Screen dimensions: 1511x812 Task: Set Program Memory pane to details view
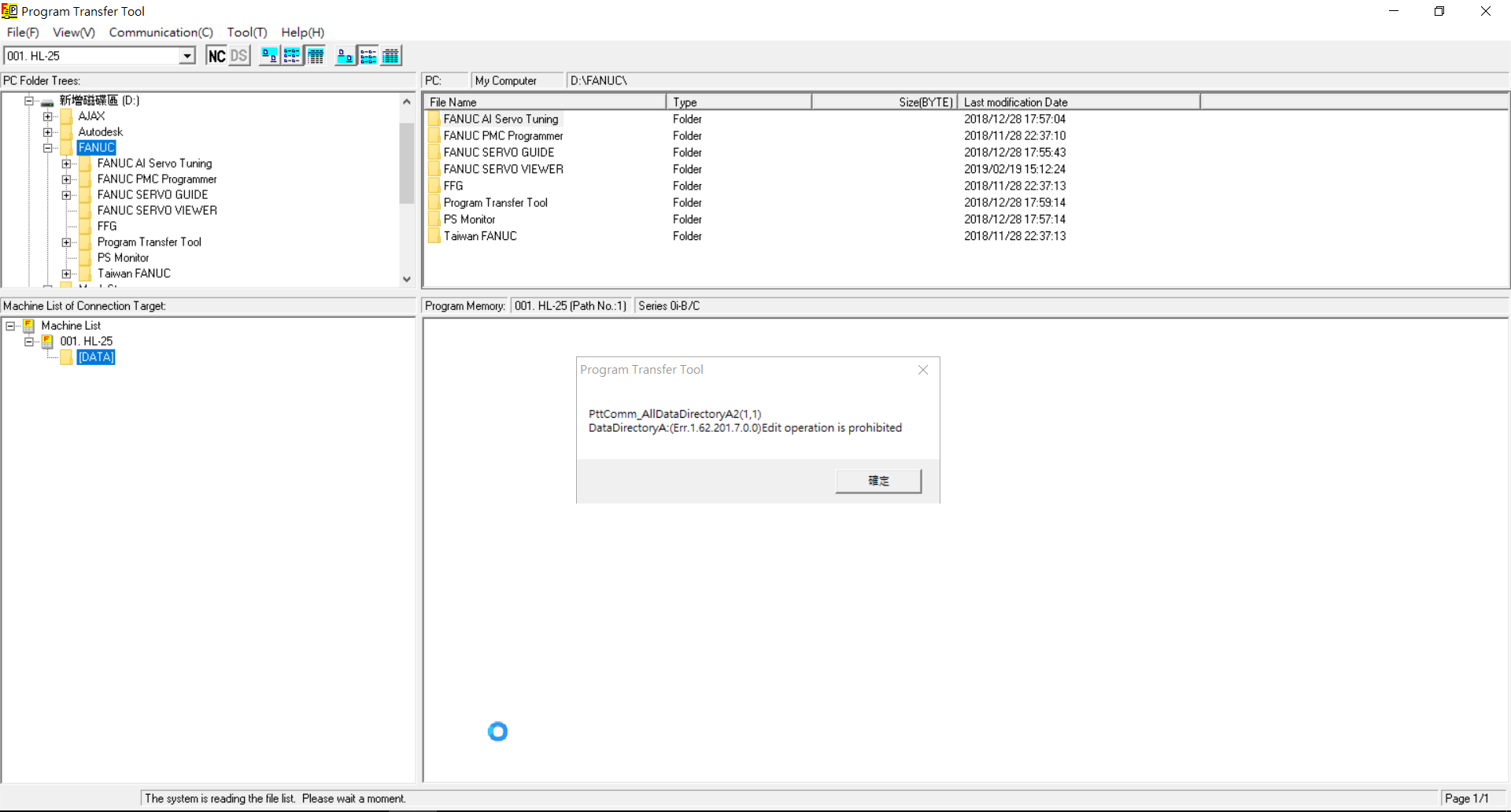coord(391,56)
